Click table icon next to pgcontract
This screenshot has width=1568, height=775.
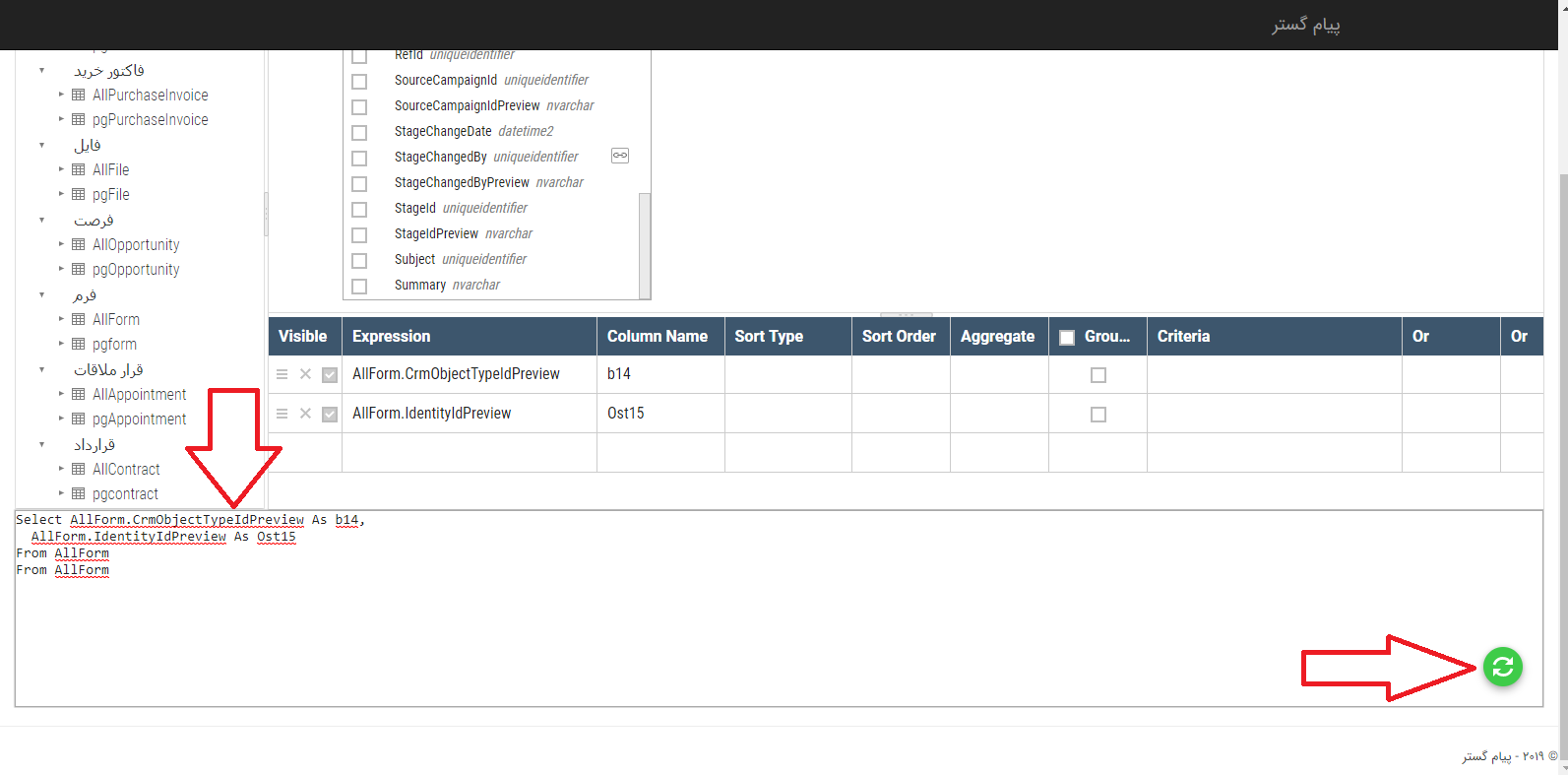point(79,493)
